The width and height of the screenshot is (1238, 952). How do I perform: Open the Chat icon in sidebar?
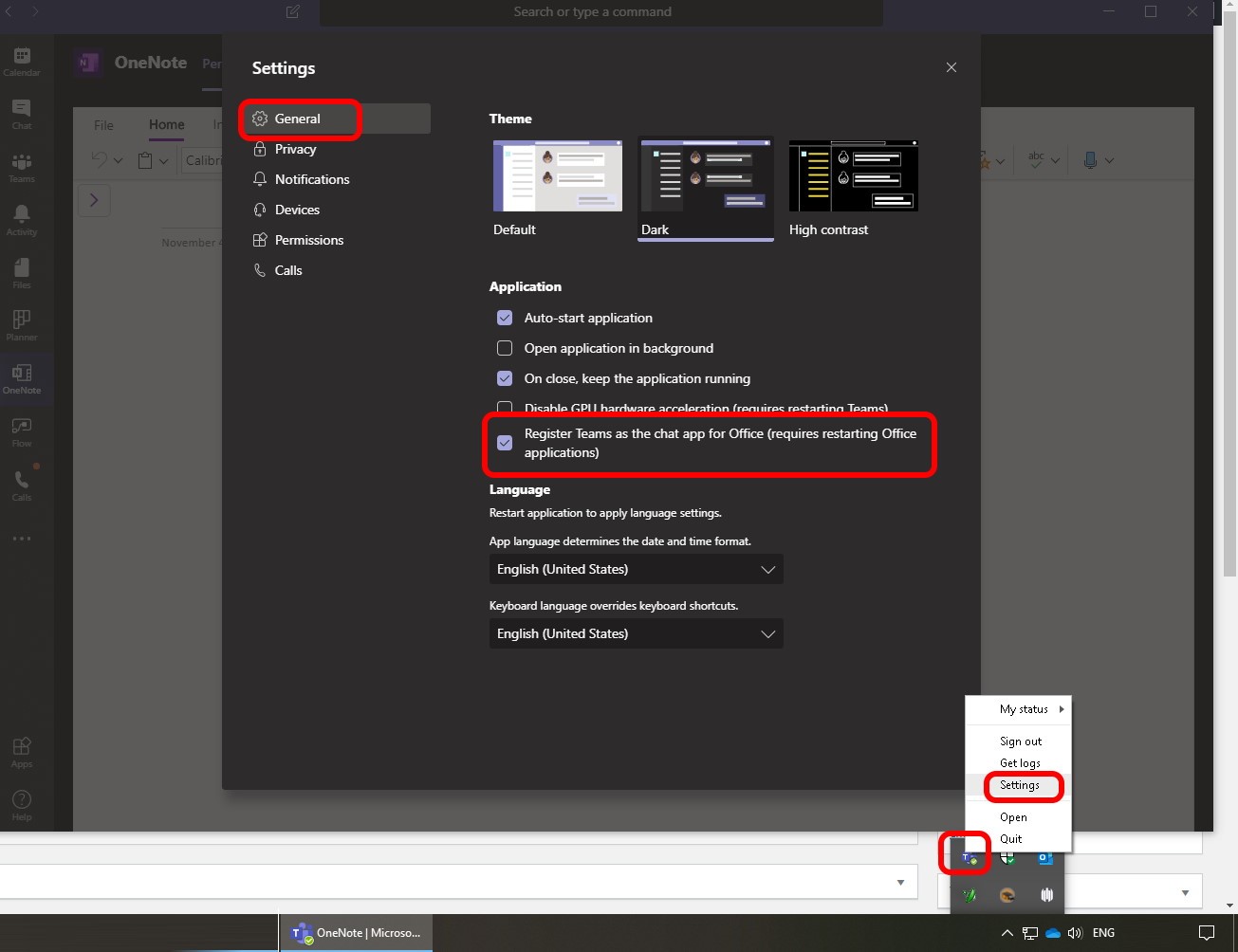(22, 114)
